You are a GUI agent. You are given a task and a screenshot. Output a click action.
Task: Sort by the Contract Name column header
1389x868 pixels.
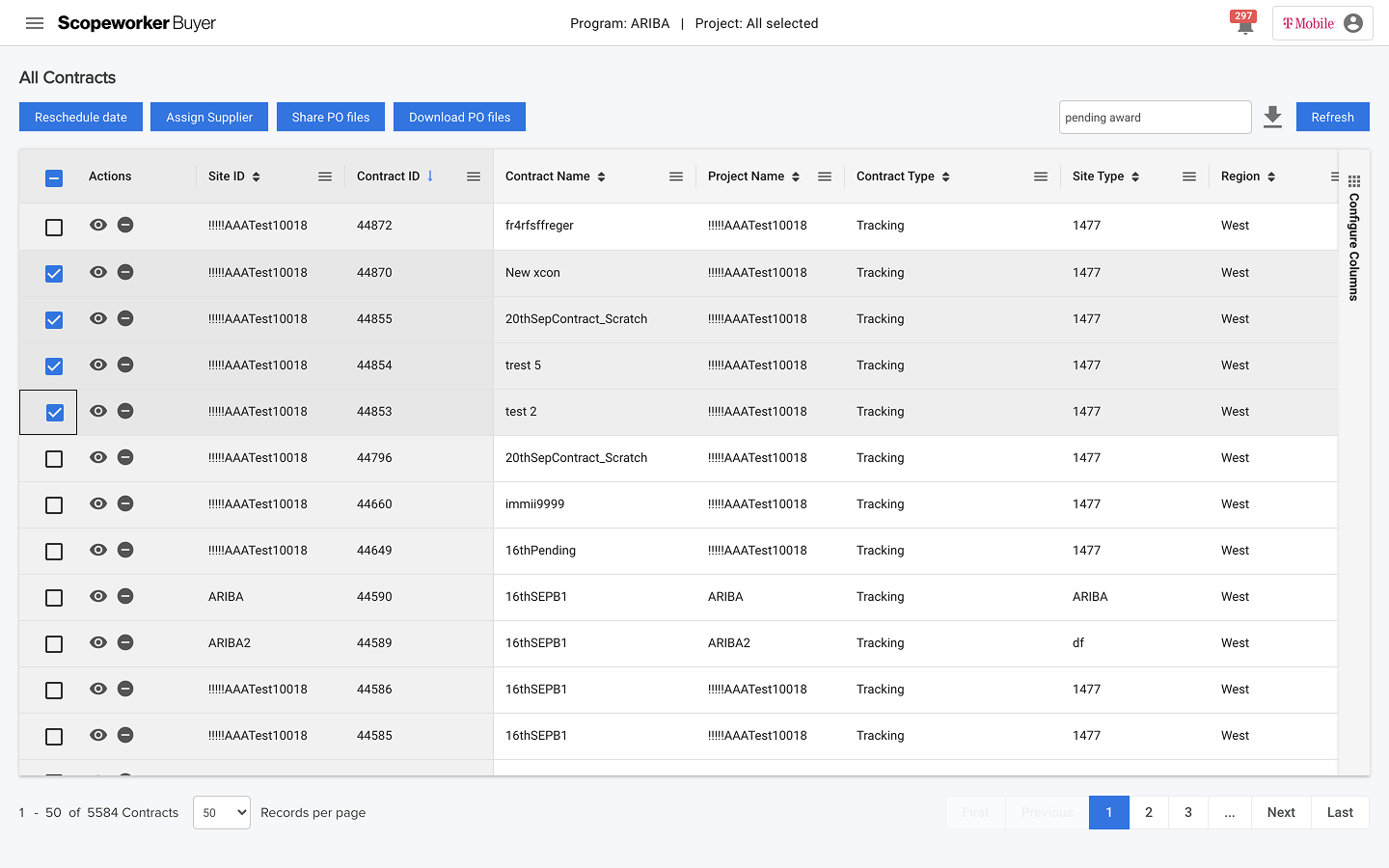point(556,176)
